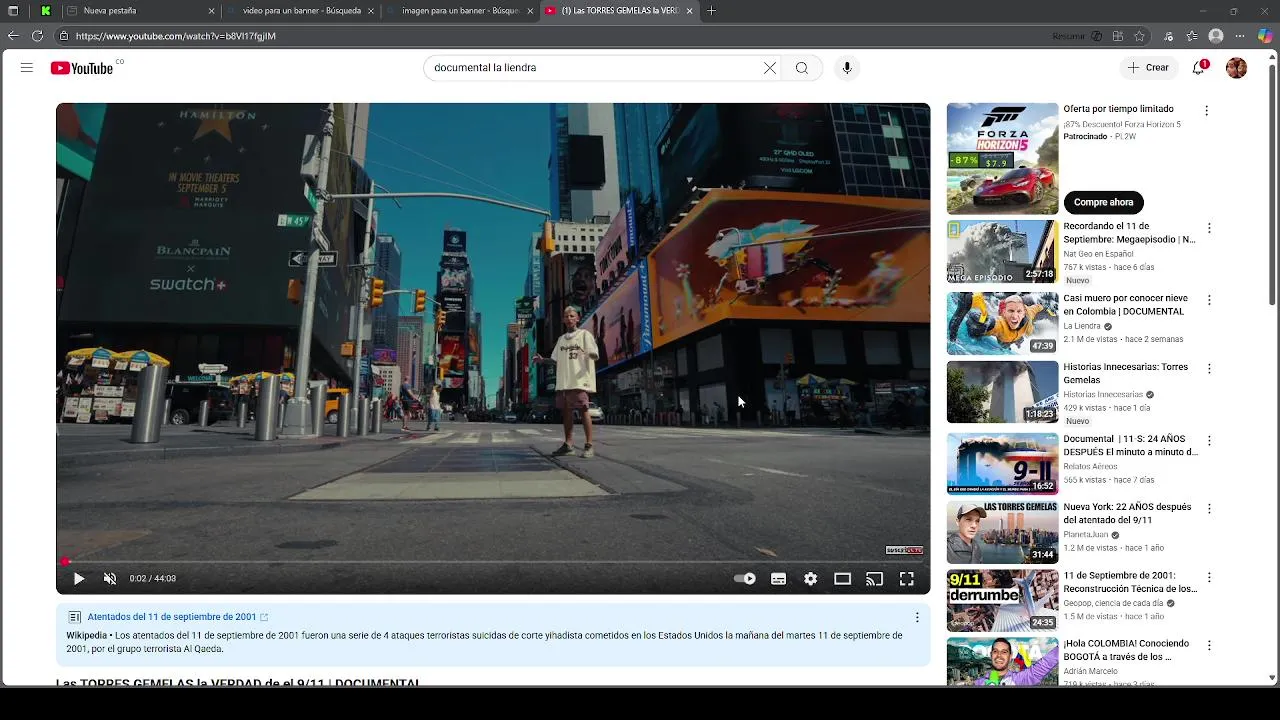Open options for Casi muero por conocer nieve
Viewport: 1280px width, 720px height.
1209,300
